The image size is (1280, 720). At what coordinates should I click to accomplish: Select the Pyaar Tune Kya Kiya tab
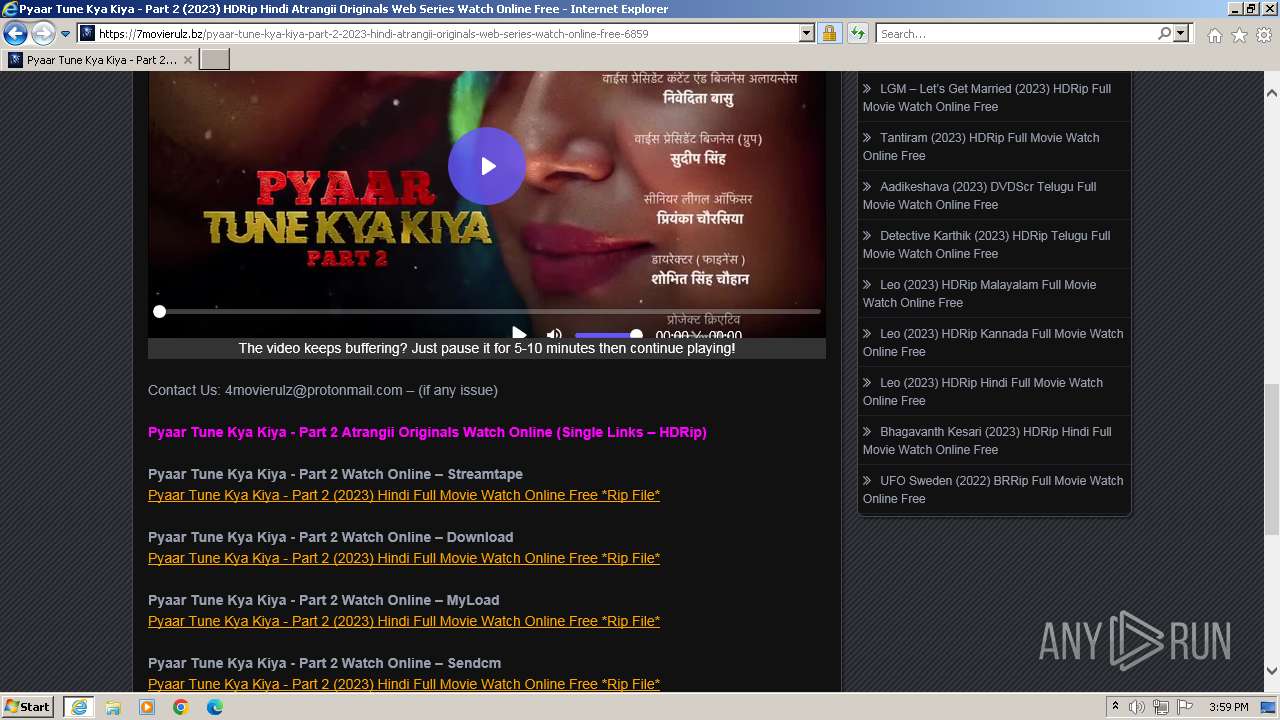pyautogui.click(x=101, y=60)
